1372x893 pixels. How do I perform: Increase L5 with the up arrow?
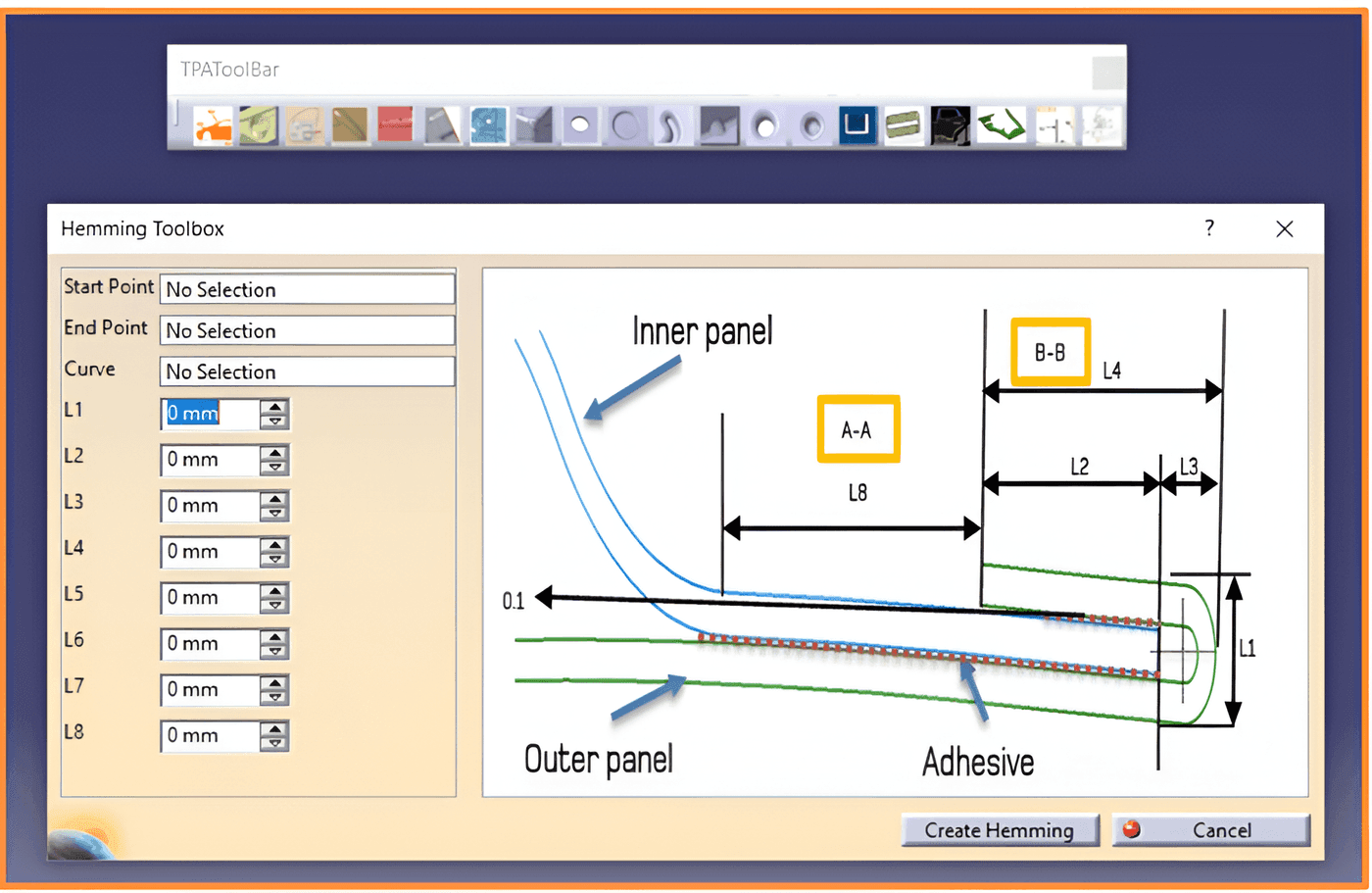[x=275, y=591]
